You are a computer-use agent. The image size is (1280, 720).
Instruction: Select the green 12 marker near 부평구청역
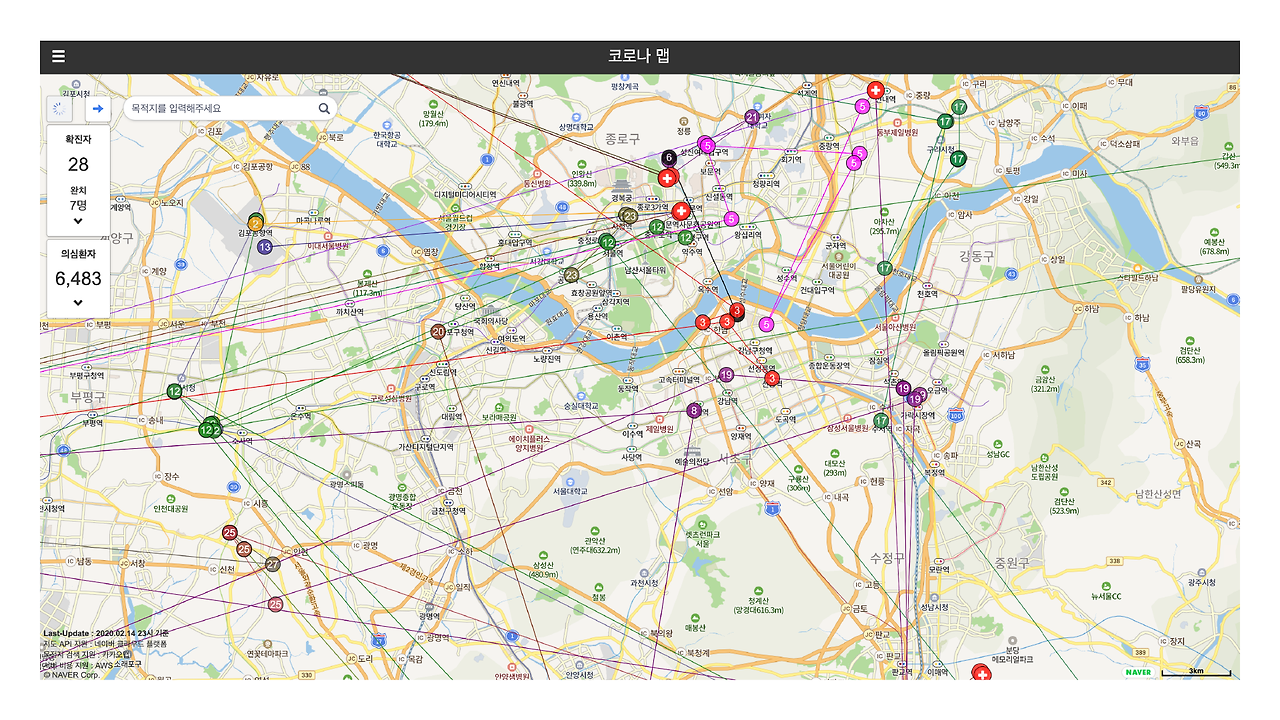coord(175,391)
